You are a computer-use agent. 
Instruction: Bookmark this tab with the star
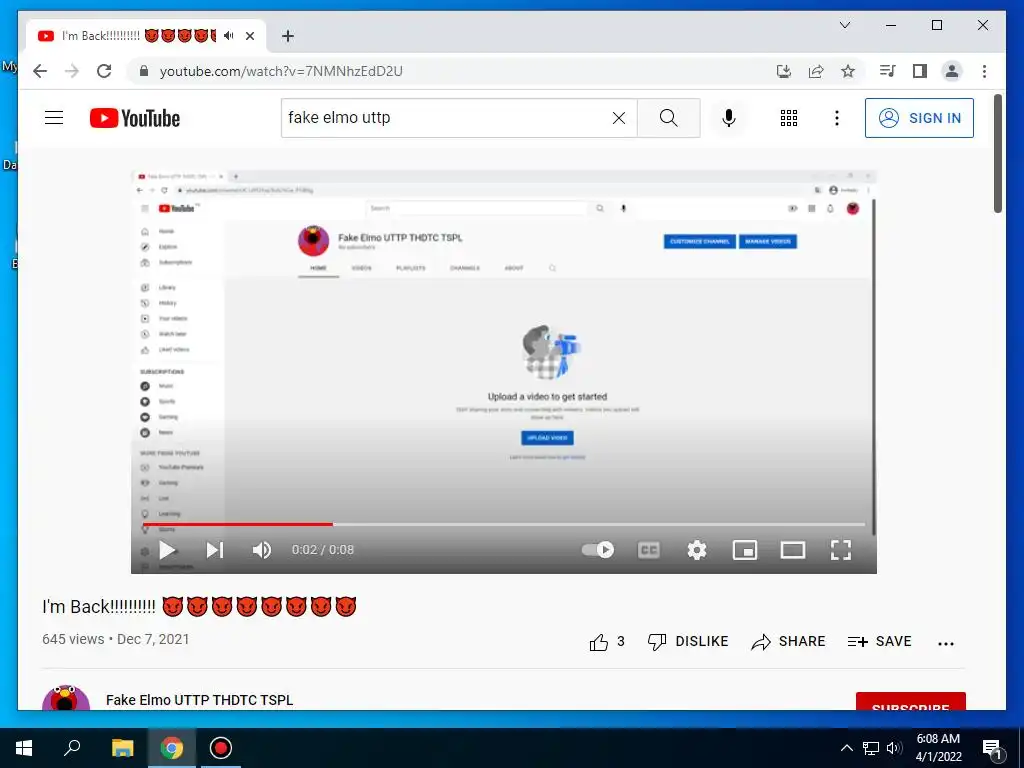(848, 71)
